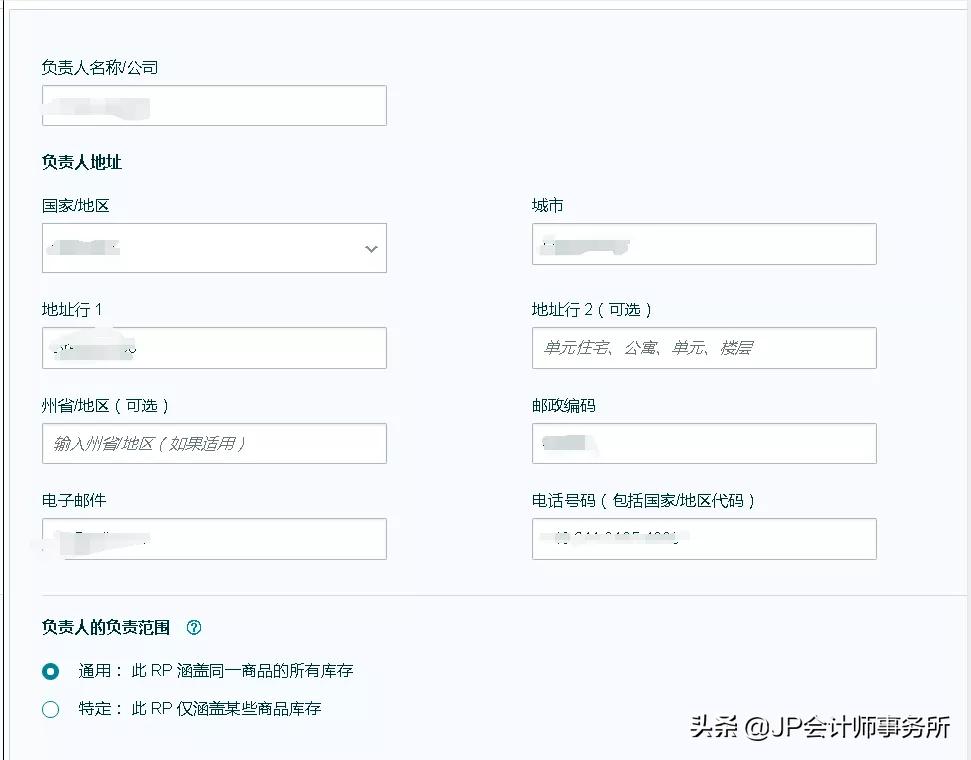Viewport: 971px width, 760px height.
Task: Open the 国家/地区 country dropdown
Action: click(x=214, y=248)
